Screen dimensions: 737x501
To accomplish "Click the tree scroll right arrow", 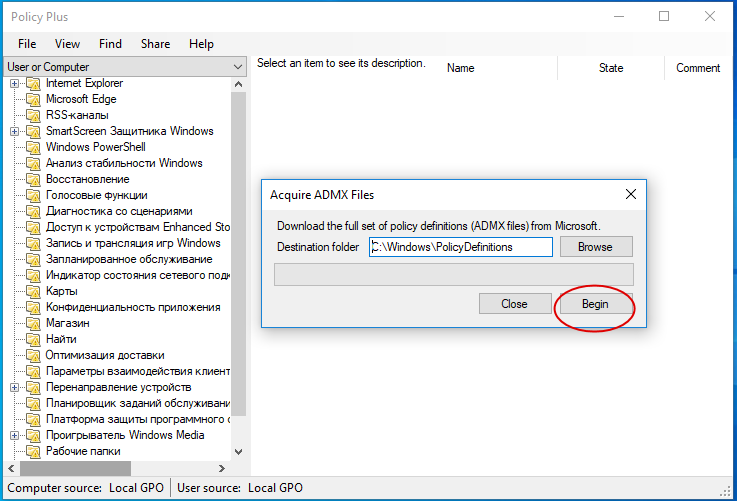I will (x=222, y=469).
